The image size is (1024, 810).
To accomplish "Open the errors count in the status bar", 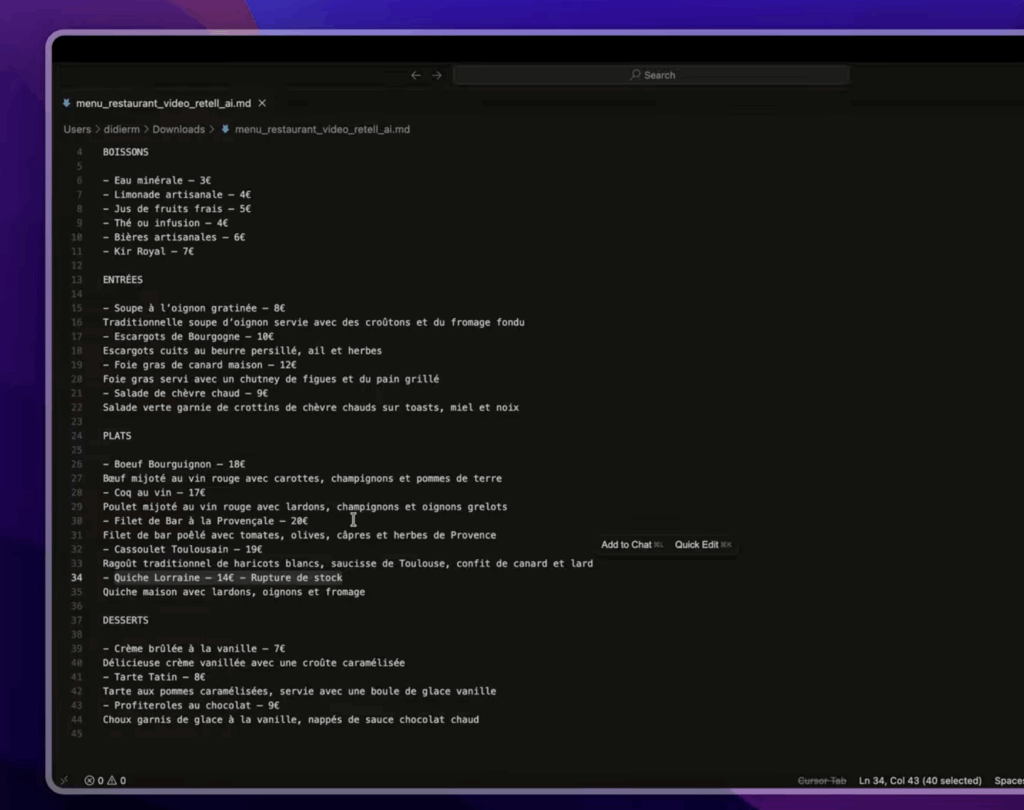I will point(92,780).
